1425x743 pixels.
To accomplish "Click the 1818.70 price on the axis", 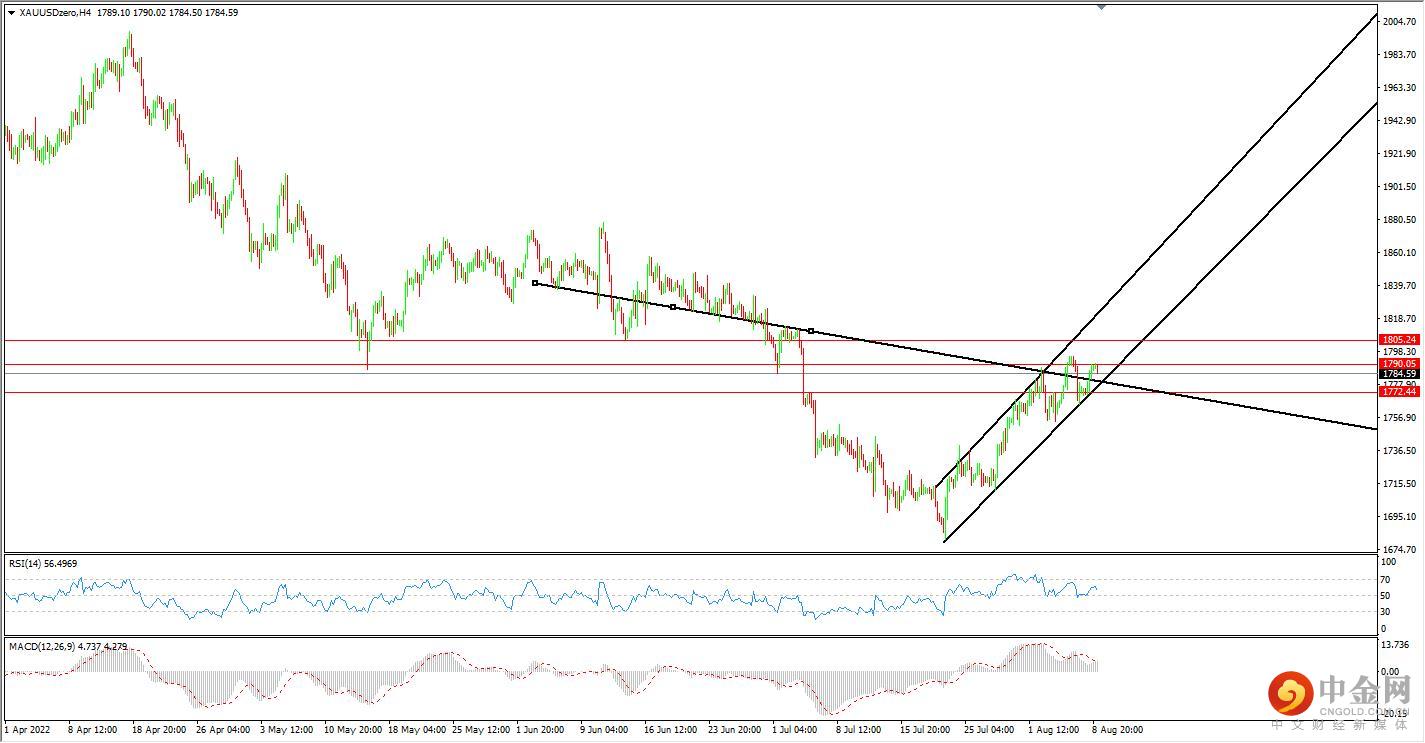I will click(x=1399, y=319).
